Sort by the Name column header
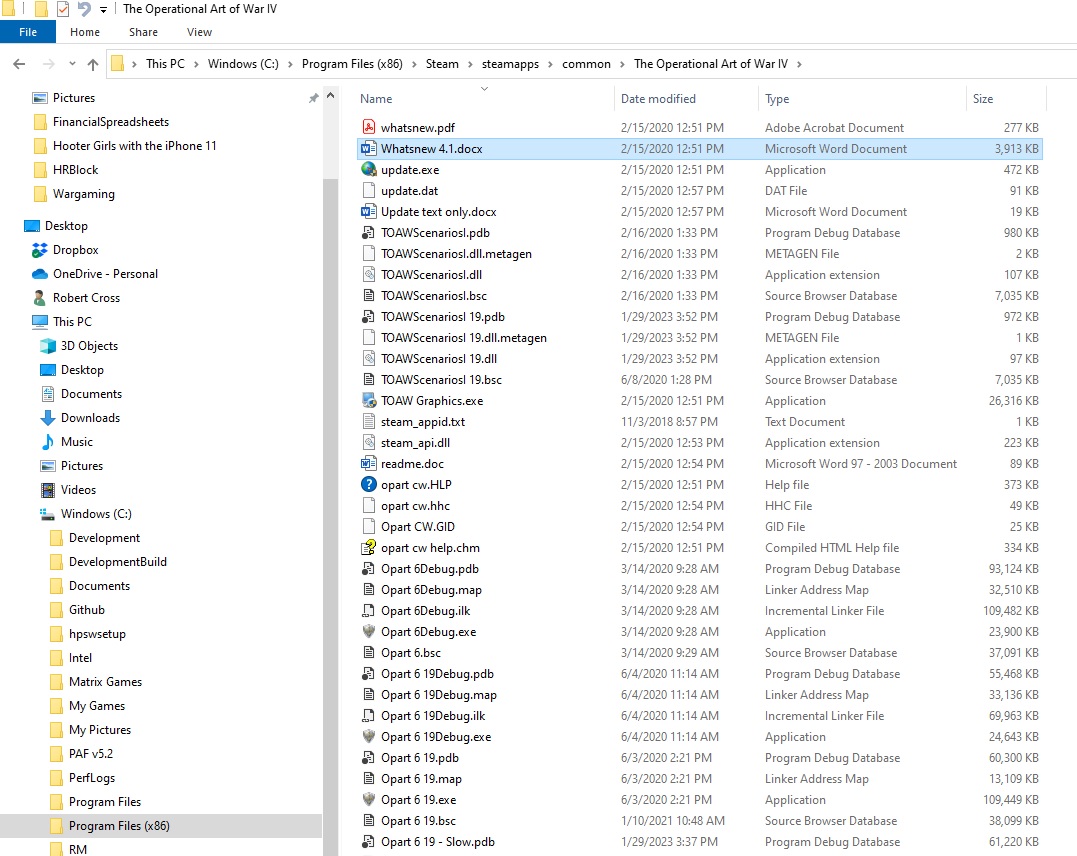The image size is (1077, 856). pyautogui.click(x=485, y=98)
